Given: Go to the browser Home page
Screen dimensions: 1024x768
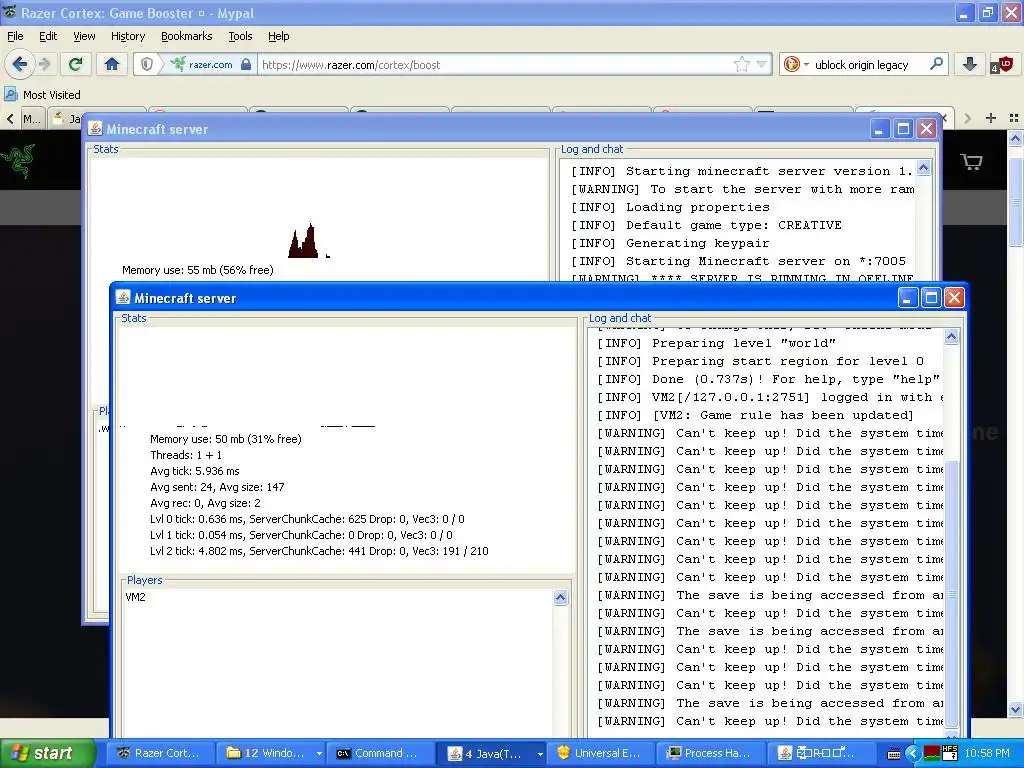Looking at the screenshot, I should coord(112,64).
